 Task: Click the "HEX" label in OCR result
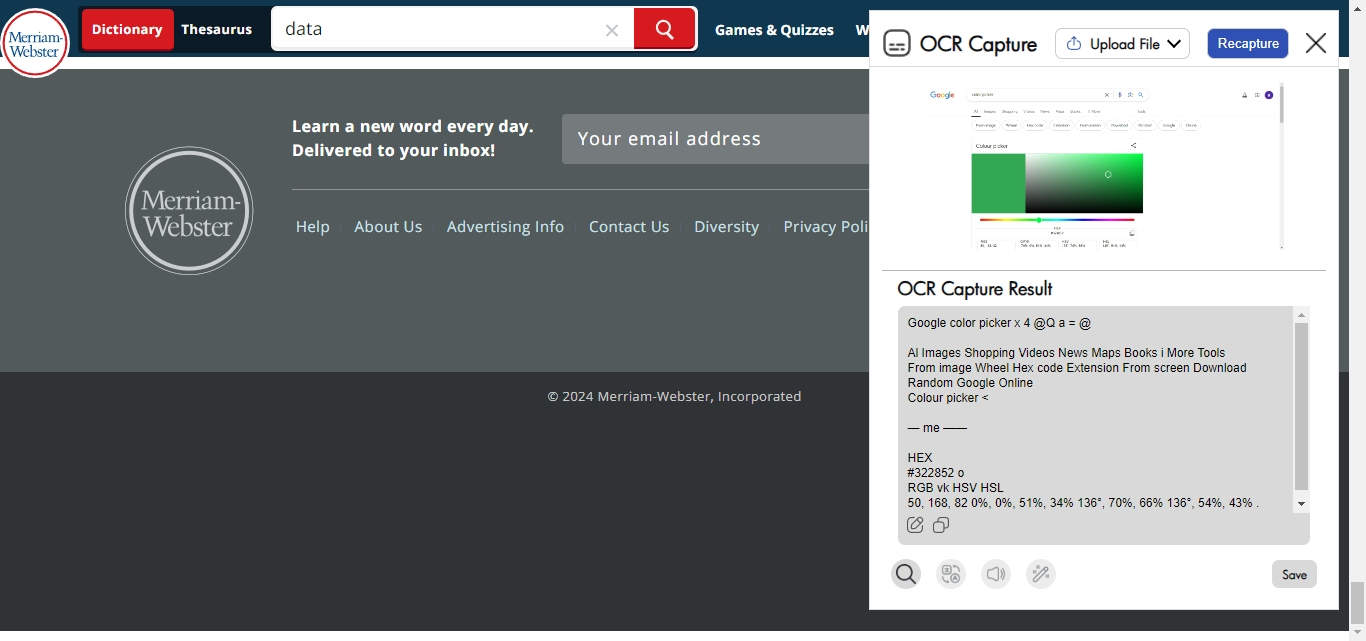pyautogui.click(x=920, y=458)
